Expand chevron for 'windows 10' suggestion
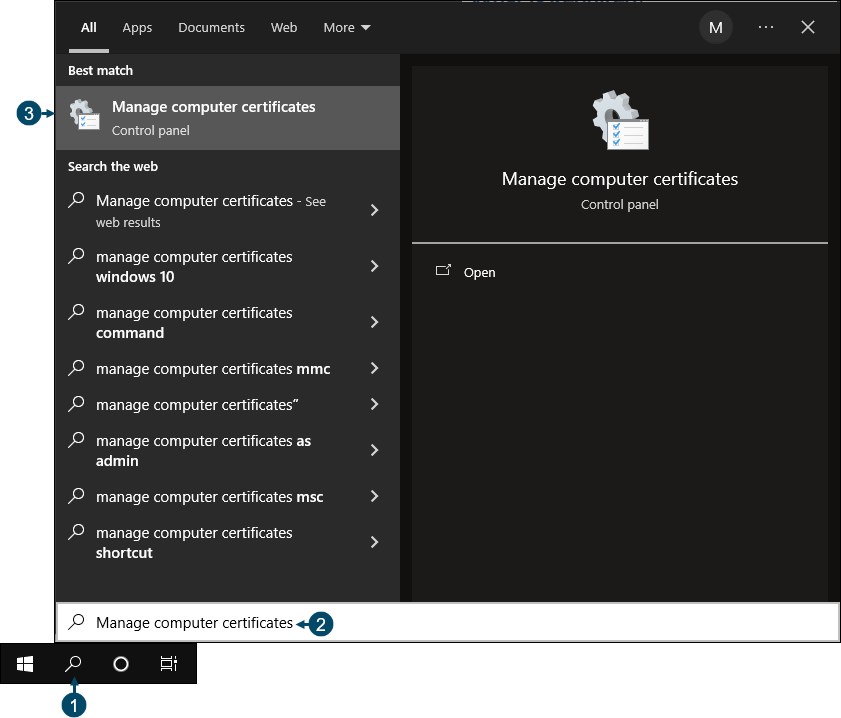Viewport: 841px width, 718px height. click(374, 266)
